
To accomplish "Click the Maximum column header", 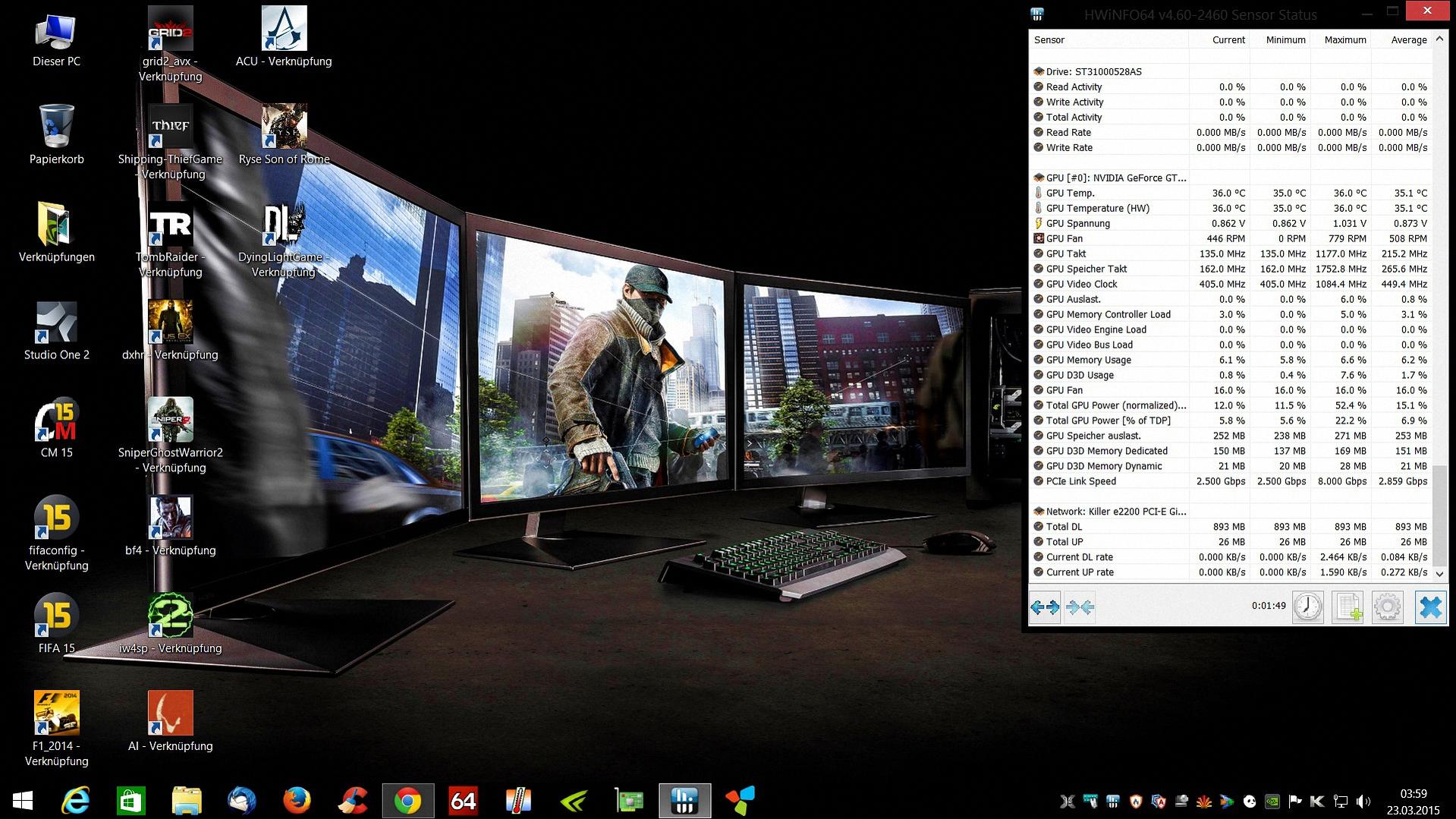I will click(x=1340, y=39).
